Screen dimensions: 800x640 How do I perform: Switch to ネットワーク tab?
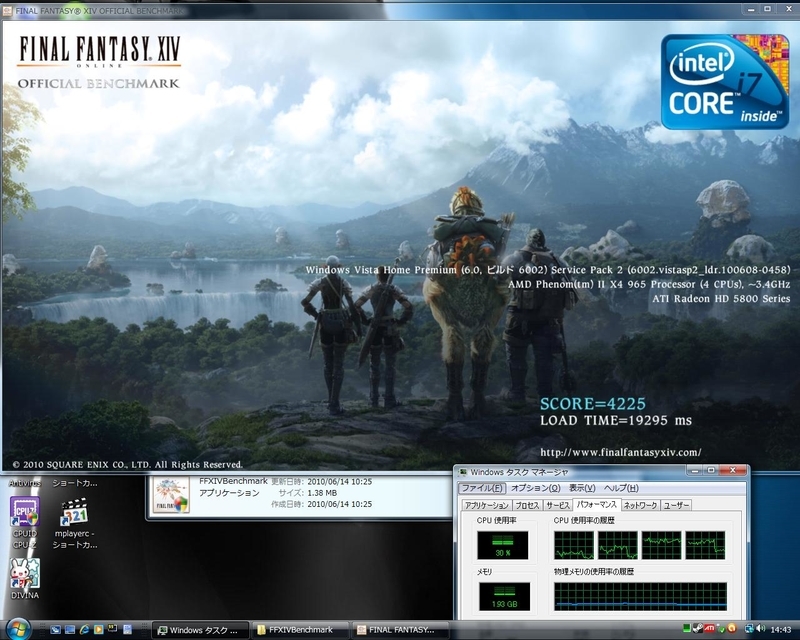coord(640,505)
